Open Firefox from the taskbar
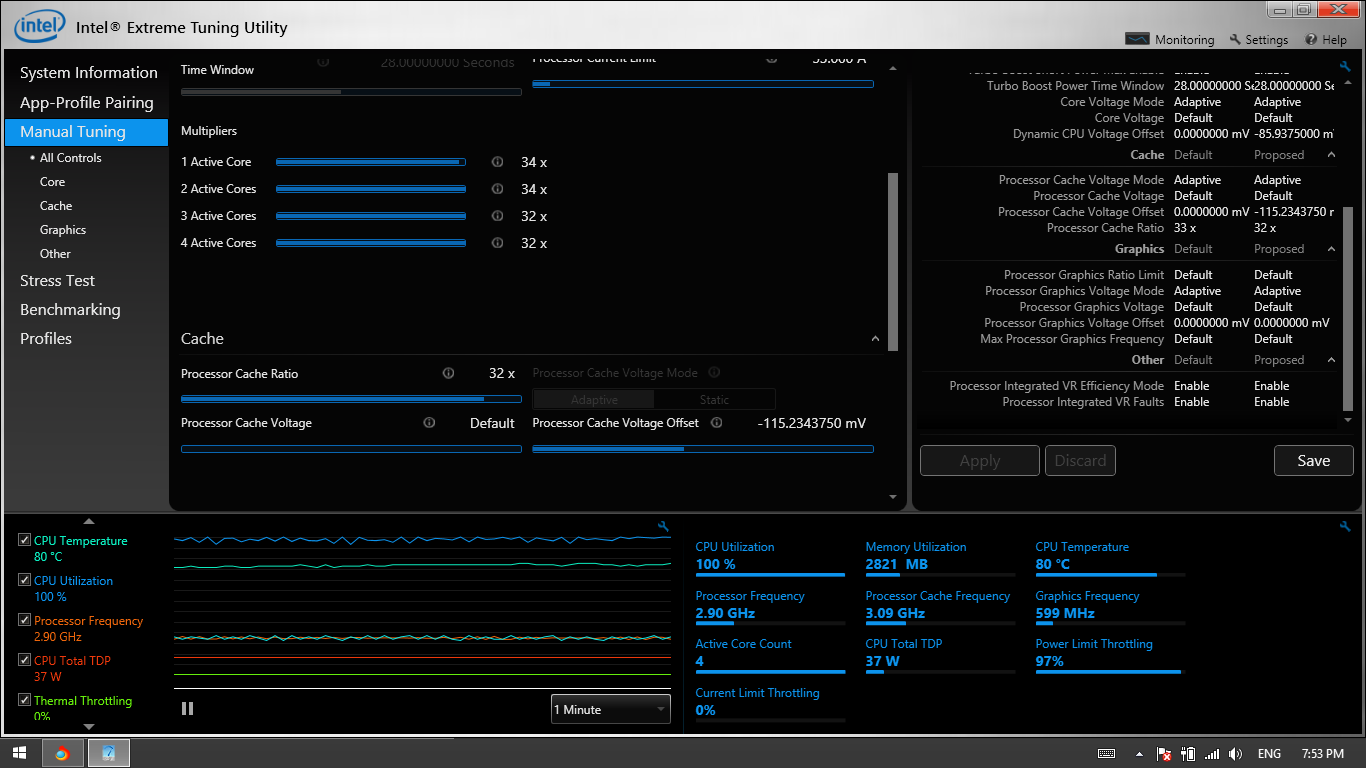Image resolution: width=1366 pixels, height=768 pixels. click(61, 753)
